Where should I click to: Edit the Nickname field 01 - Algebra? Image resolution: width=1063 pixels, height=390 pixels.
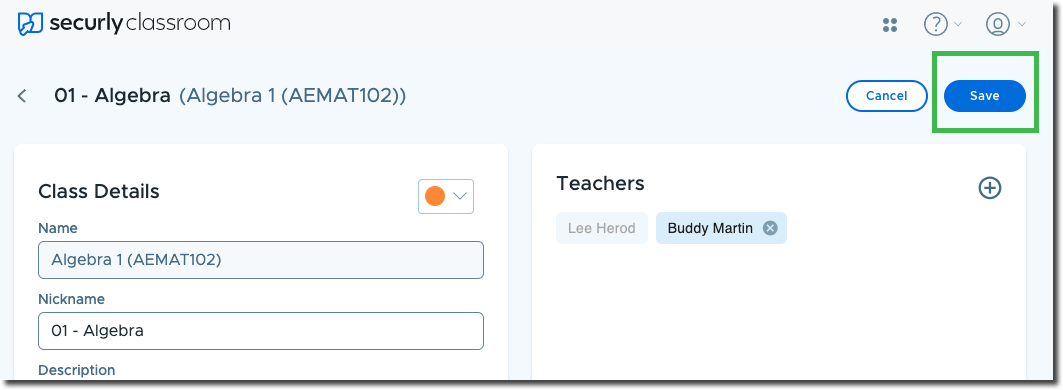(x=261, y=331)
